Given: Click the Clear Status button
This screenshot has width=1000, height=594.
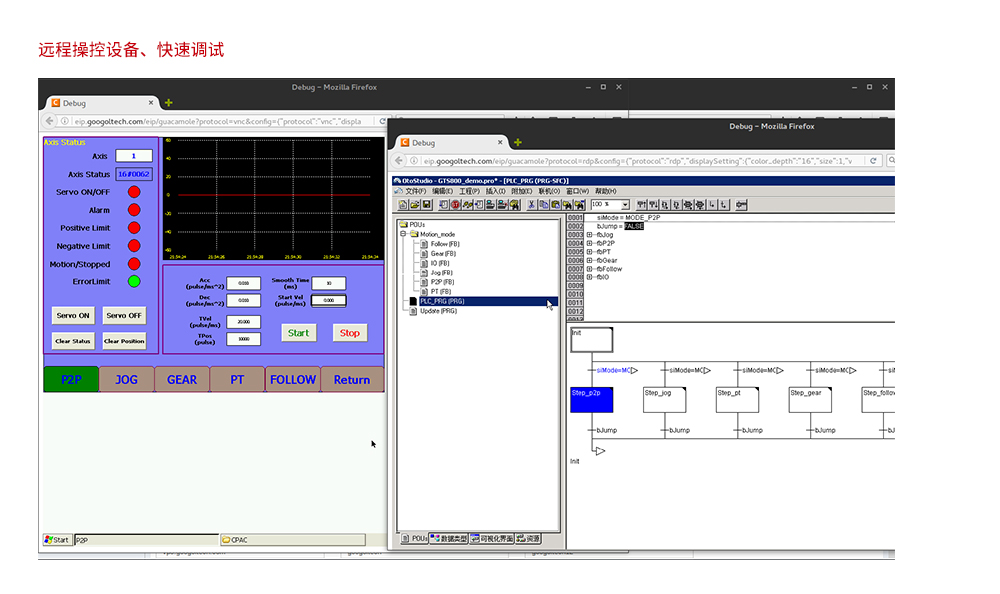Looking at the screenshot, I should [73, 341].
